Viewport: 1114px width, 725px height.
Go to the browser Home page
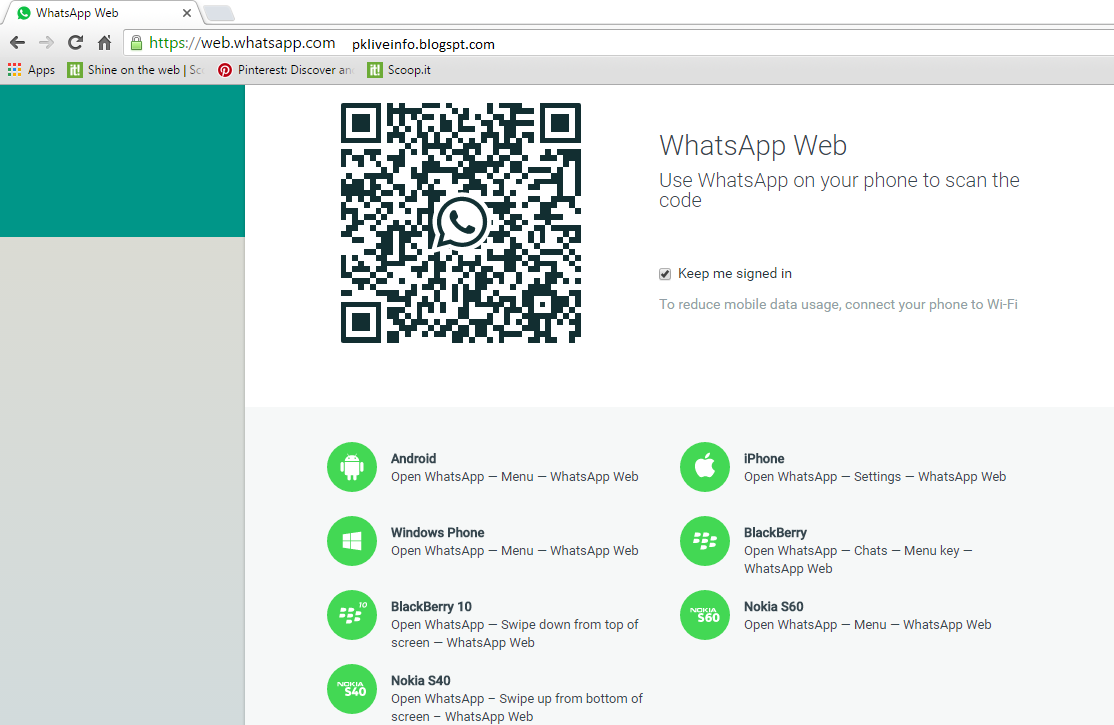(x=104, y=43)
